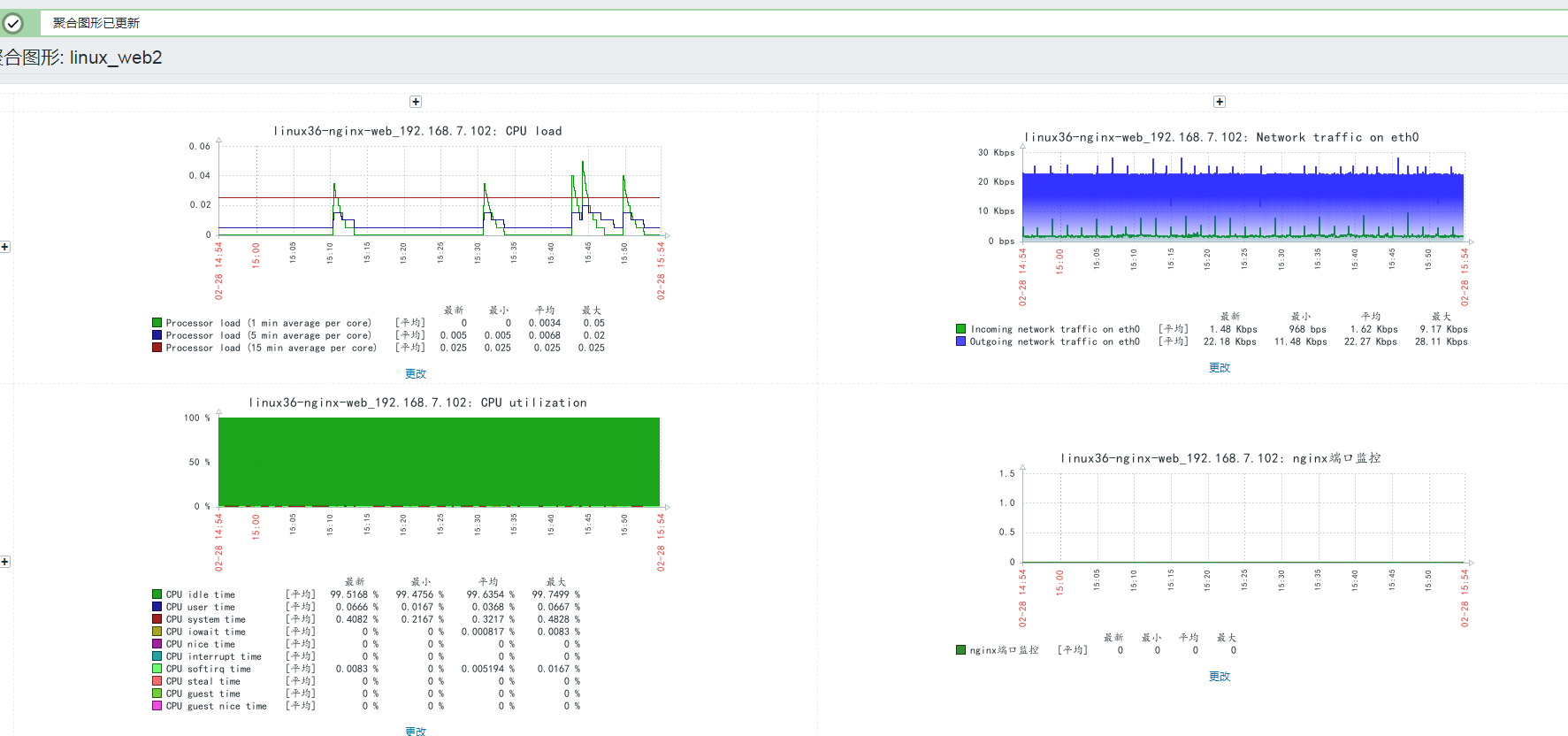This screenshot has height=736, width=1568.
Task: Click the Incoming network traffic legend swatch
Action: pyautogui.click(x=960, y=329)
